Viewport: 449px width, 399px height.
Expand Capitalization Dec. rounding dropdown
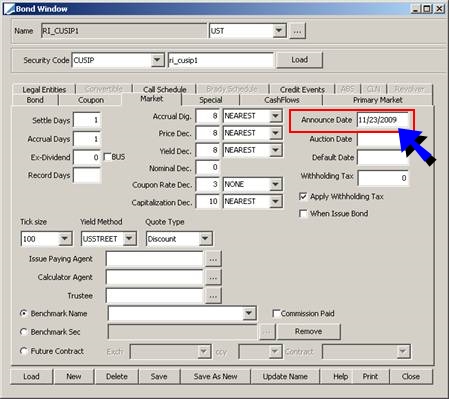click(275, 201)
